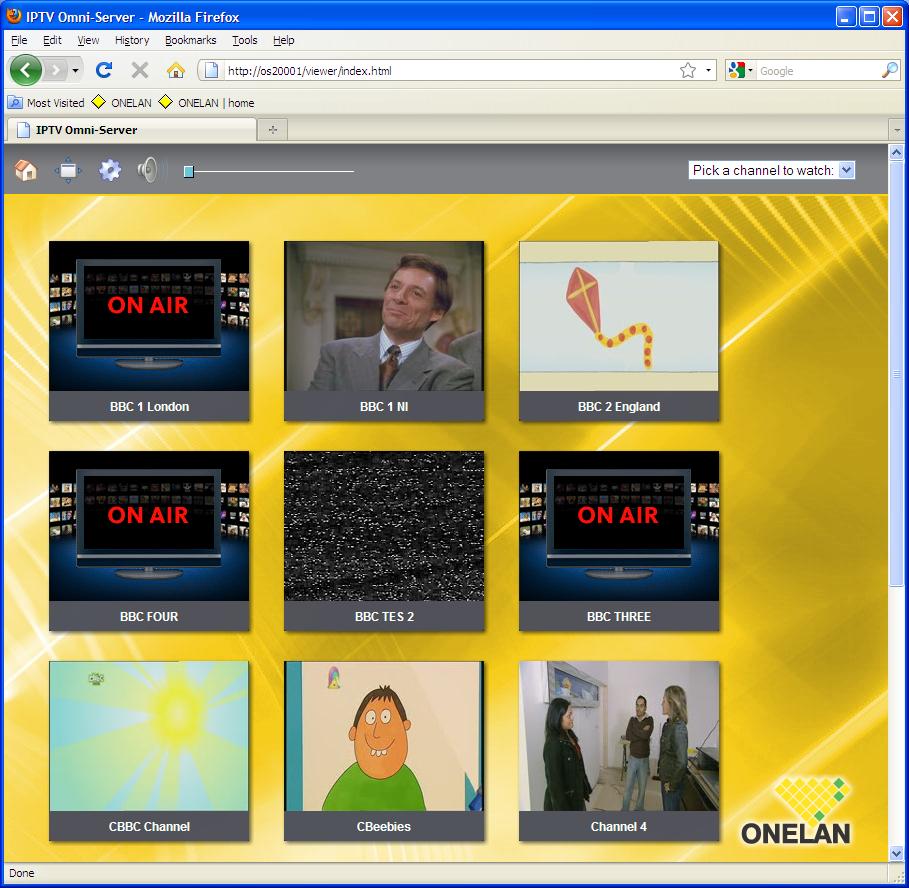Mute audio with the speaker icon

(148, 170)
